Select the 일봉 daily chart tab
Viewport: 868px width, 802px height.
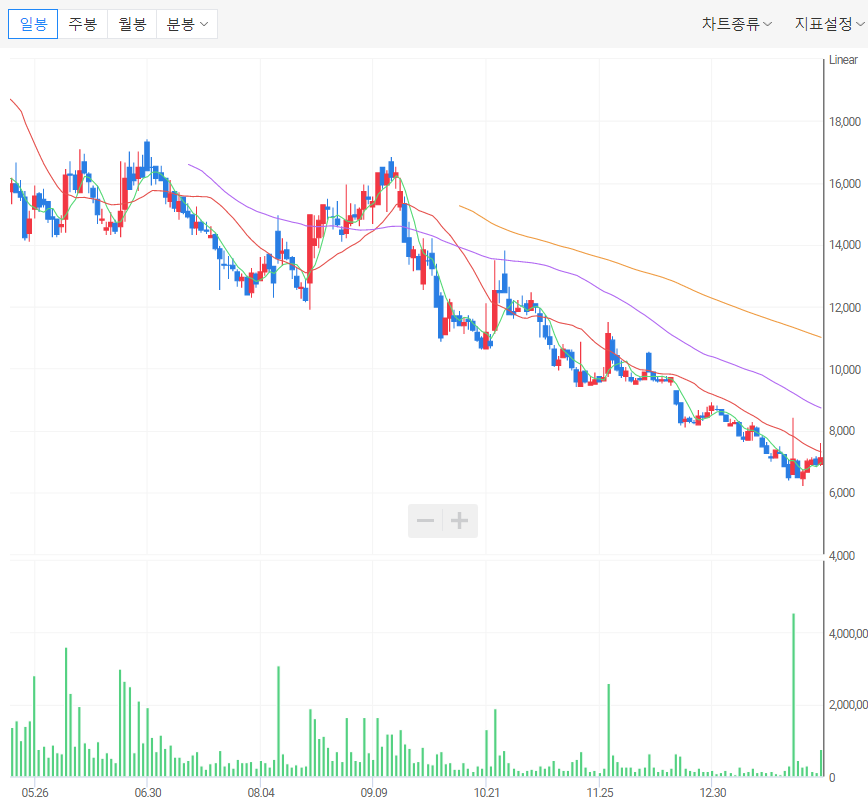click(x=33, y=24)
